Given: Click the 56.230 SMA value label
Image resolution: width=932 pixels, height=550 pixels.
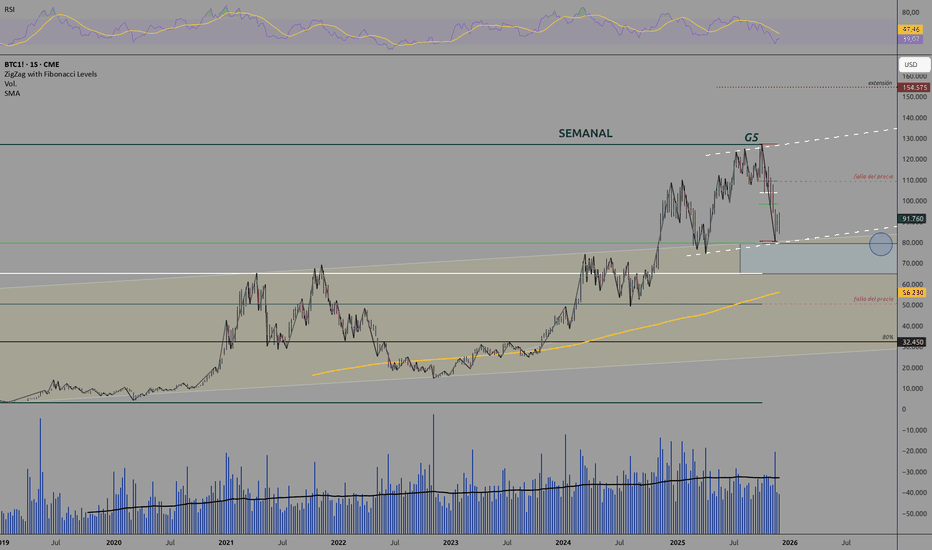Looking at the screenshot, I should [913, 293].
